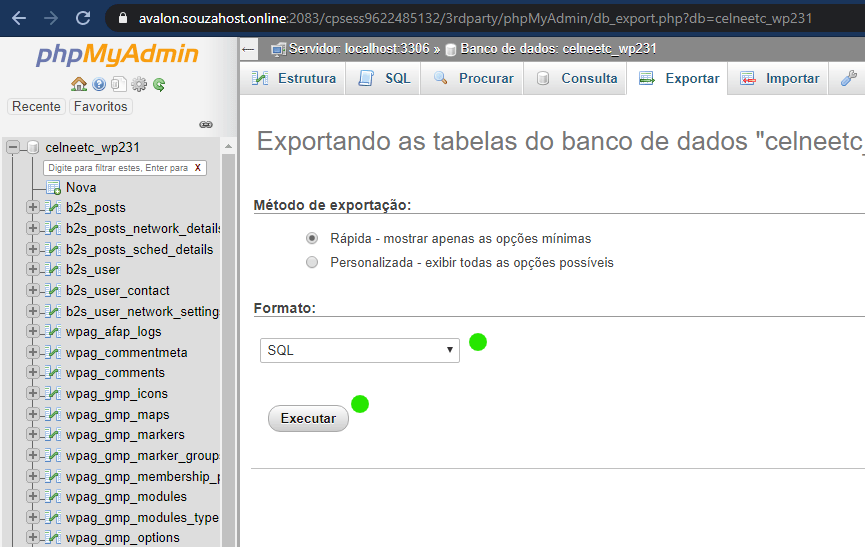Click the blue logout icon in sidebar
Screen dimensions: 865x547
coord(99,84)
